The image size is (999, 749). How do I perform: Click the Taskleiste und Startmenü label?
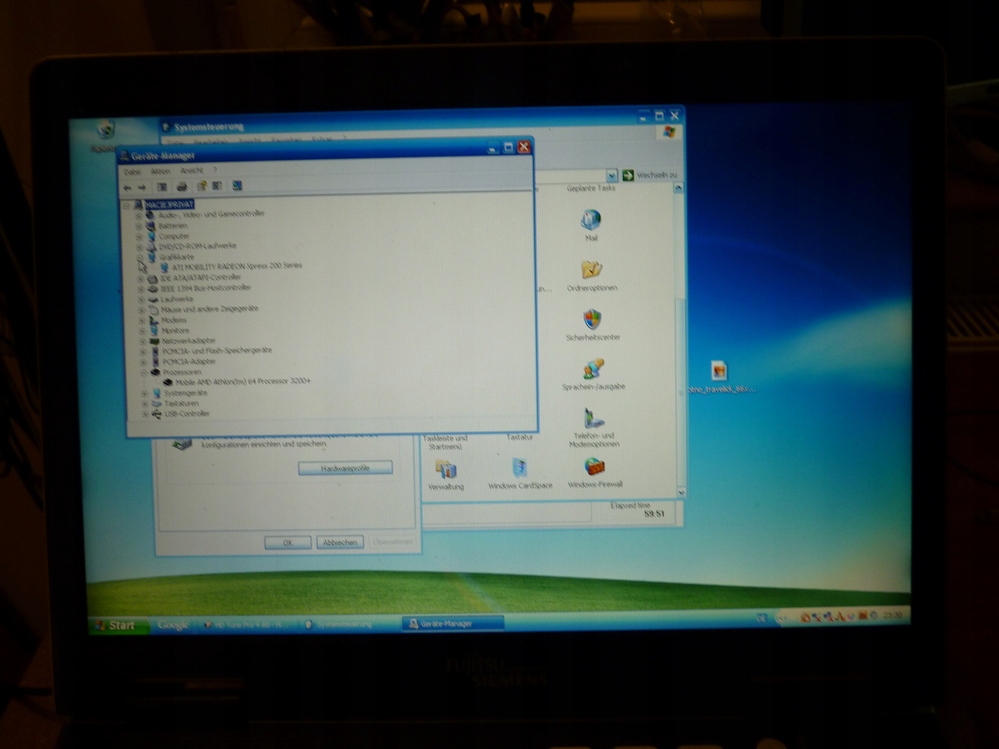click(x=445, y=442)
